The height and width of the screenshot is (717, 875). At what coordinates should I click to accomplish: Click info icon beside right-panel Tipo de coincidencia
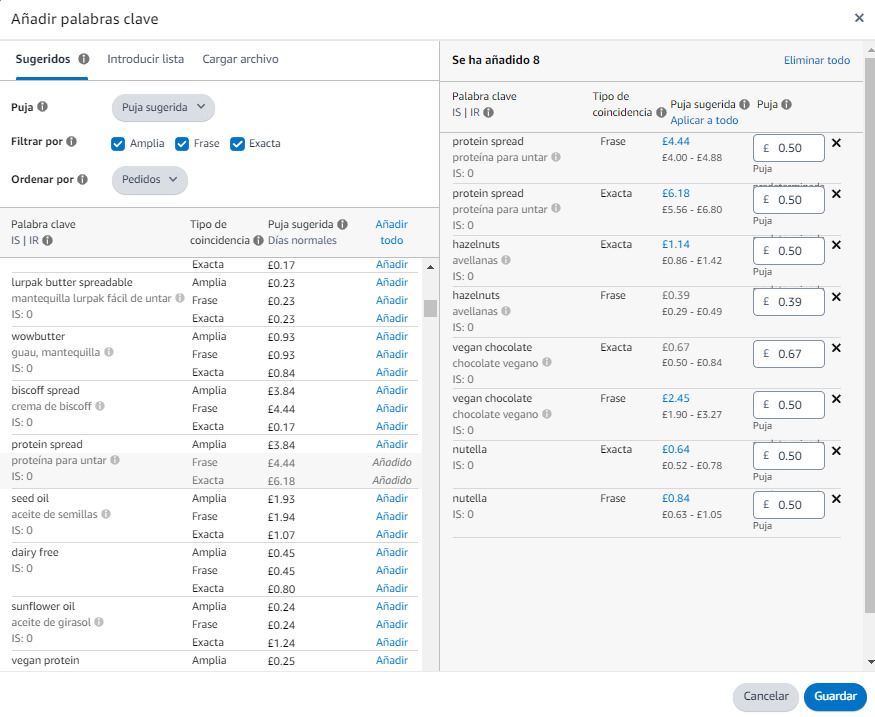[x=661, y=112]
